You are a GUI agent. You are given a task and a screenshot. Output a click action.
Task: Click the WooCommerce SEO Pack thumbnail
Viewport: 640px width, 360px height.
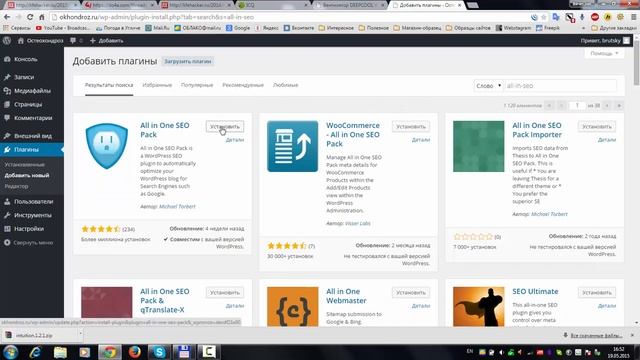[x=292, y=146]
